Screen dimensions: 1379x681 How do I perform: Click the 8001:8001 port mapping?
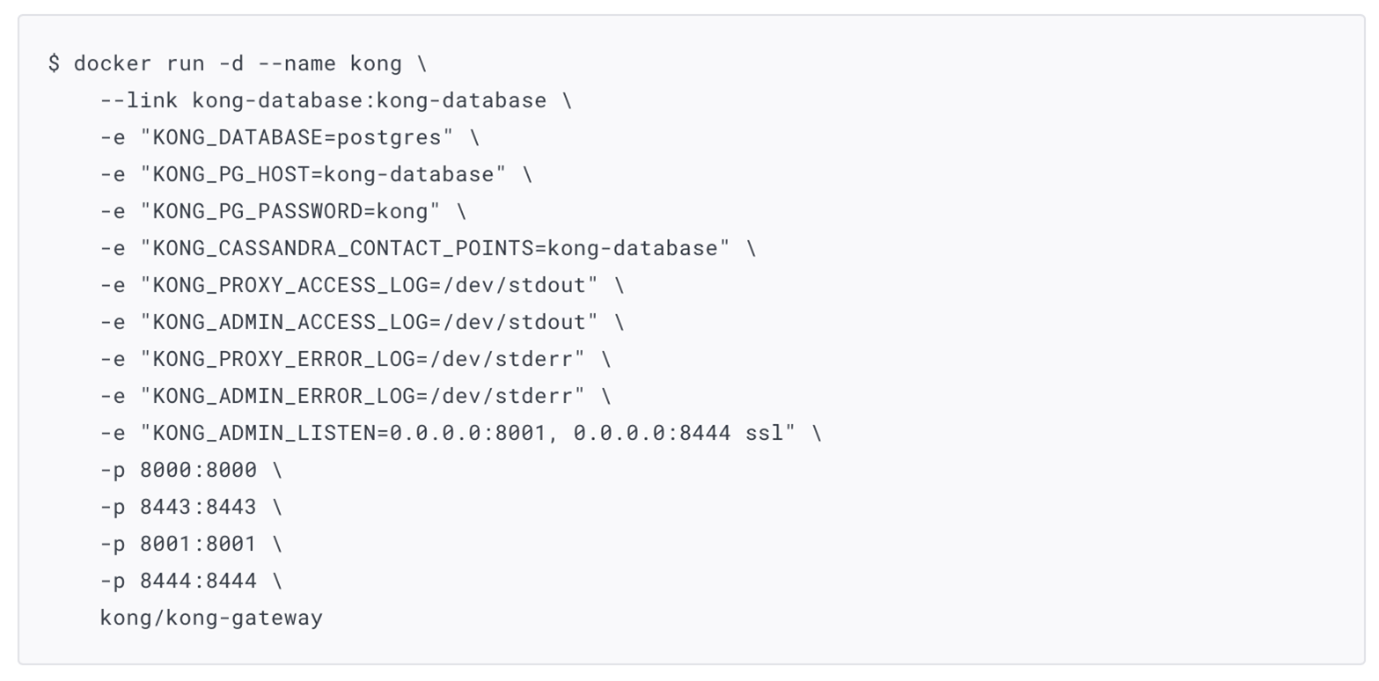pos(198,545)
